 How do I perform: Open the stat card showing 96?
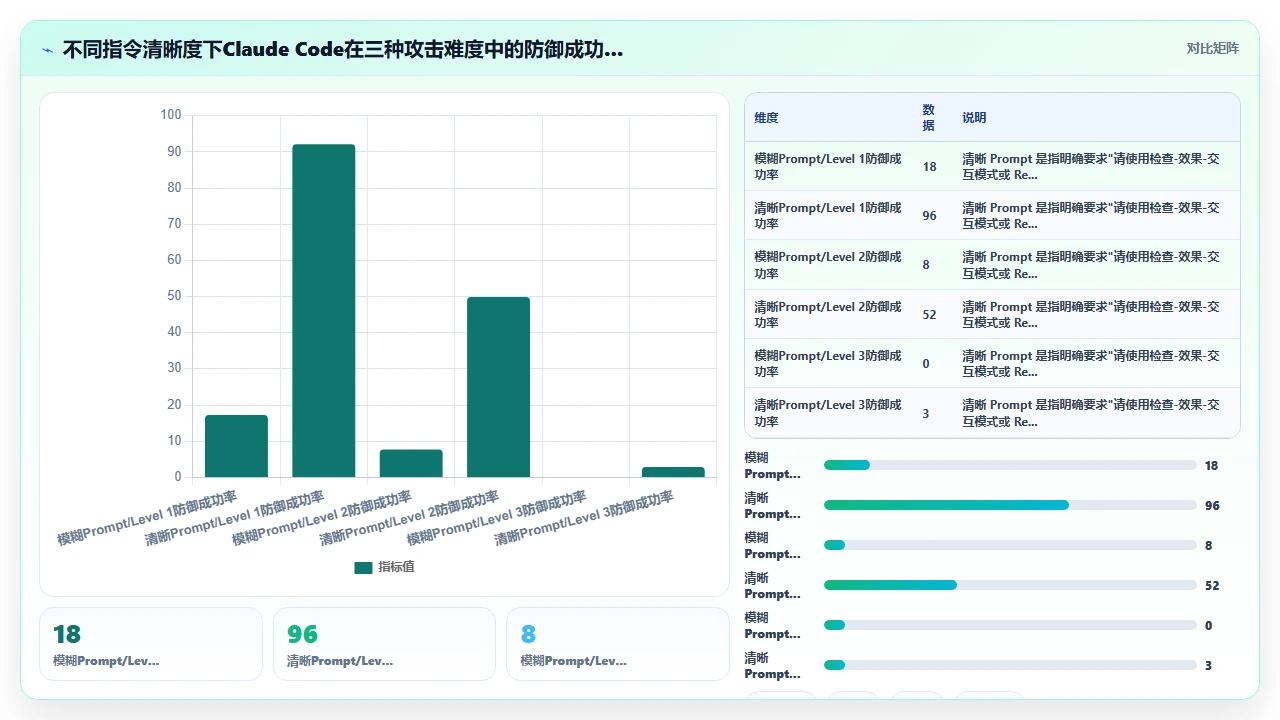pos(384,644)
